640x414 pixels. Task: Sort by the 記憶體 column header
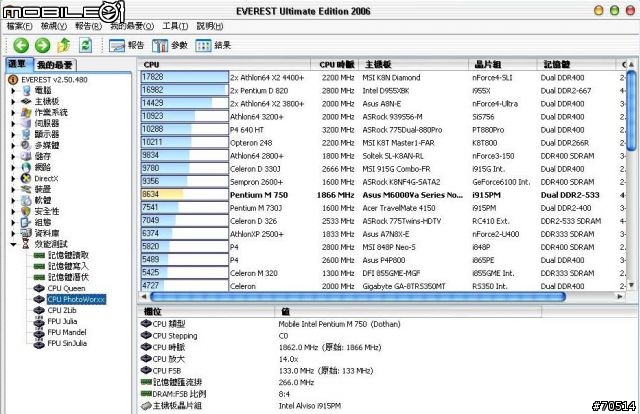577,65
